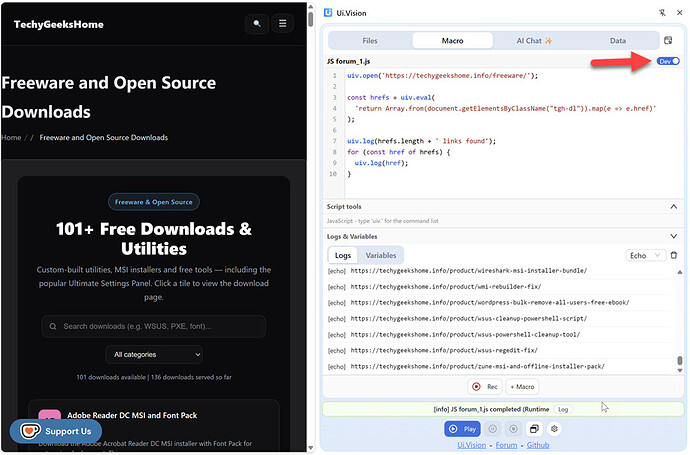Open the TechyGeeksHome site logo link
The image size is (690, 455).
(59, 25)
